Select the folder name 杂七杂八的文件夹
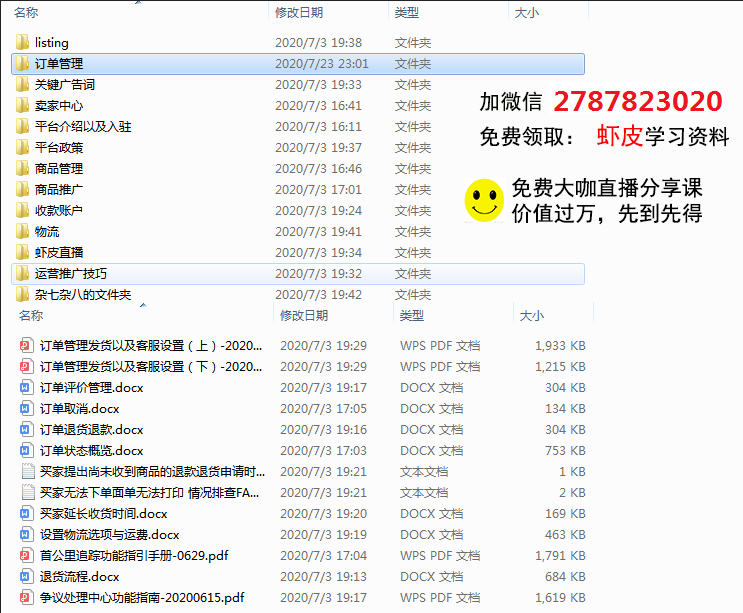The width and height of the screenshot is (743, 613). coord(83,294)
